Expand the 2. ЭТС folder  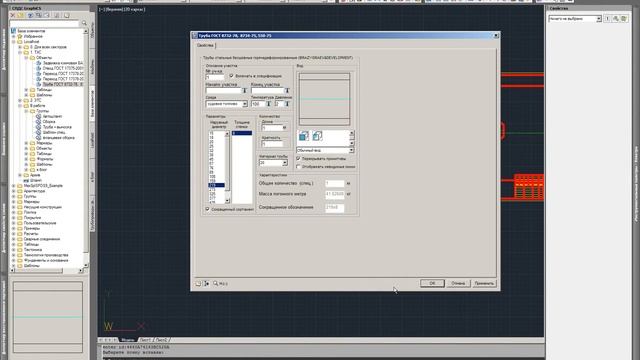click(20, 100)
